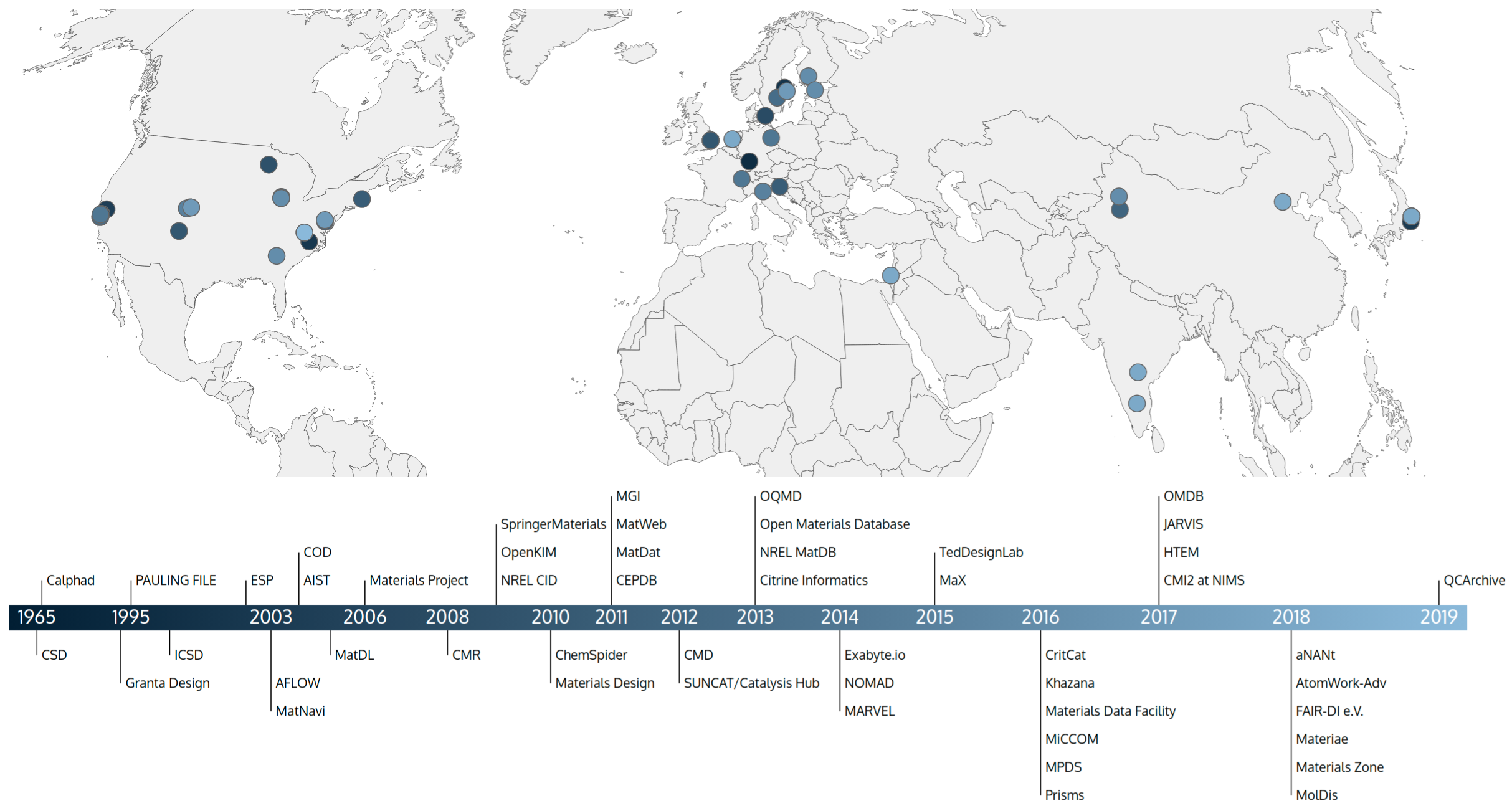
Task: Click the marker in northeast China
Action: [1282, 202]
